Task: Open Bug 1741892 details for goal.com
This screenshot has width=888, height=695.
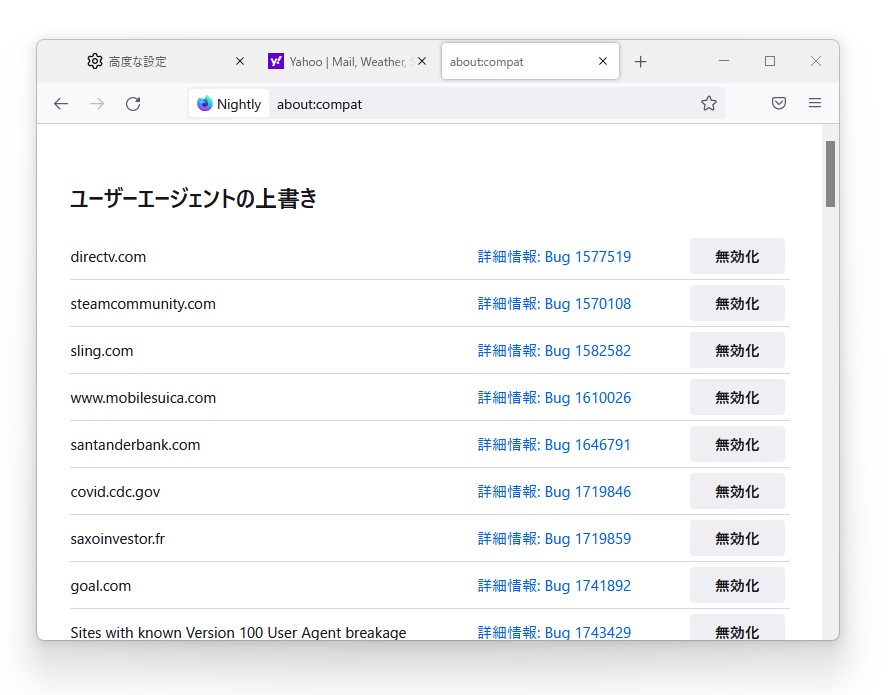Action: point(554,586)
